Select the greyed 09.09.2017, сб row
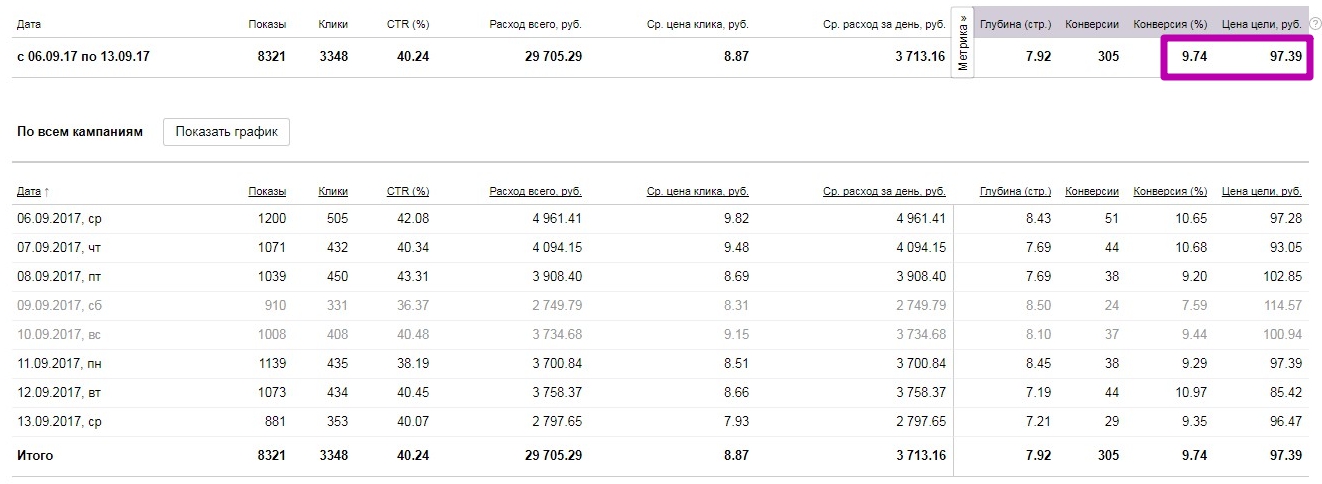This screenshot has height=484, width=1322. coord(59,305)
